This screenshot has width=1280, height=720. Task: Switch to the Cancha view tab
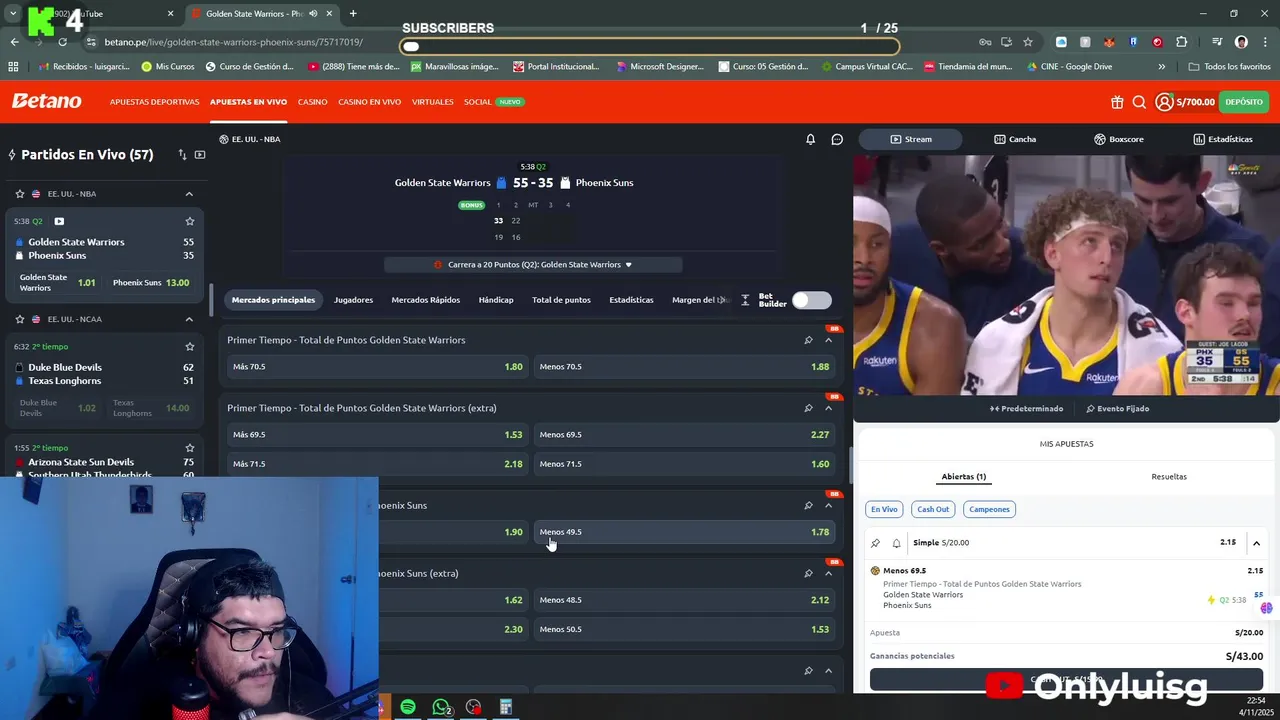click(x=1015, y=139)
